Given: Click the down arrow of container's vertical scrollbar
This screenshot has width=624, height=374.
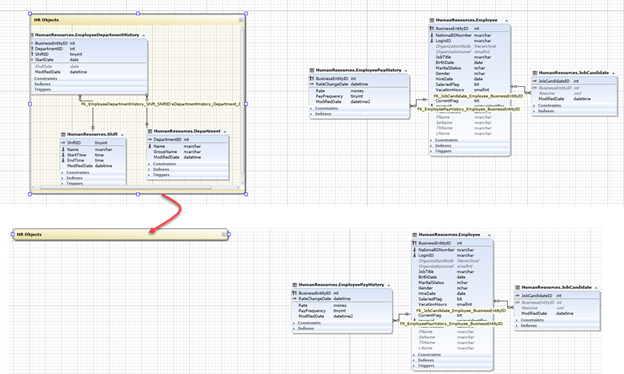Looking at the screenshot, I should point(242,183).
